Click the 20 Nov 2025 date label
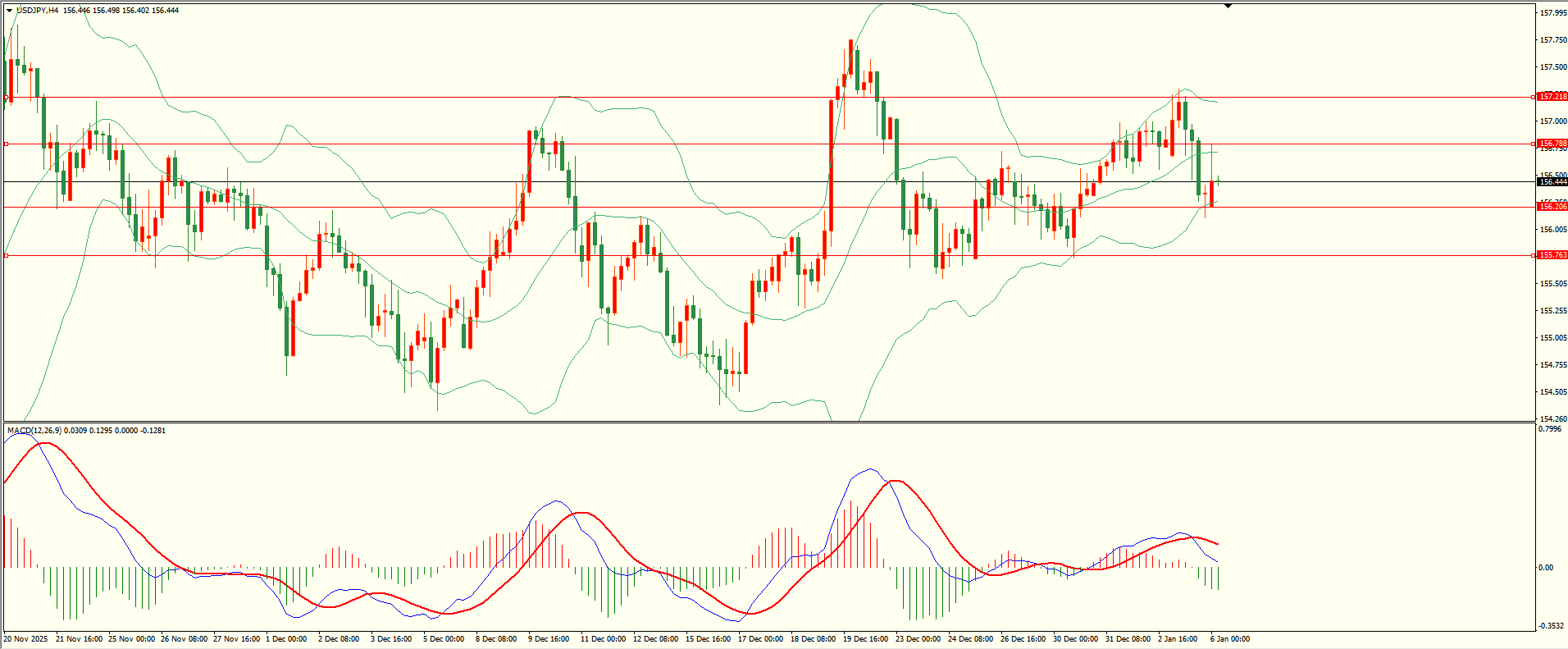This screenshot has width=1568, height=649. (26, 639)
